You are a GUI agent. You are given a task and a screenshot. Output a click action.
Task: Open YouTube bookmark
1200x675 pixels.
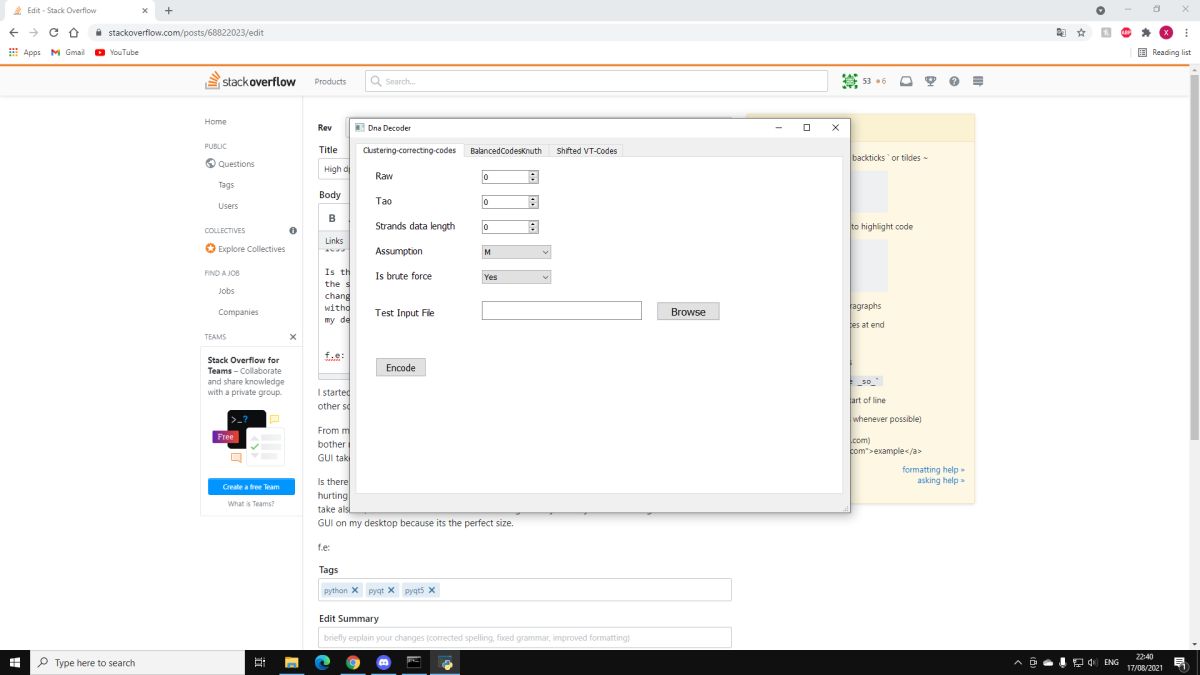(x=117, y=52)
